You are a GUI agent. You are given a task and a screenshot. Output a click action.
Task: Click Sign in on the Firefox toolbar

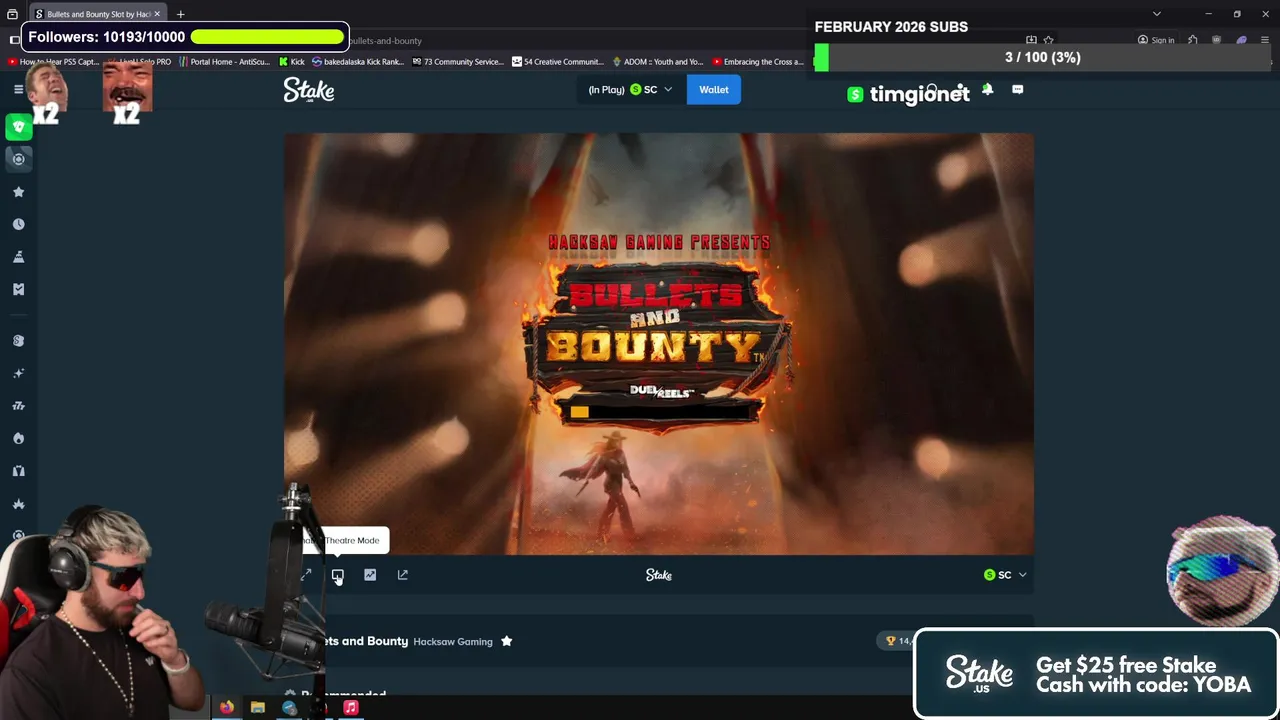(x=1156, y=40)
